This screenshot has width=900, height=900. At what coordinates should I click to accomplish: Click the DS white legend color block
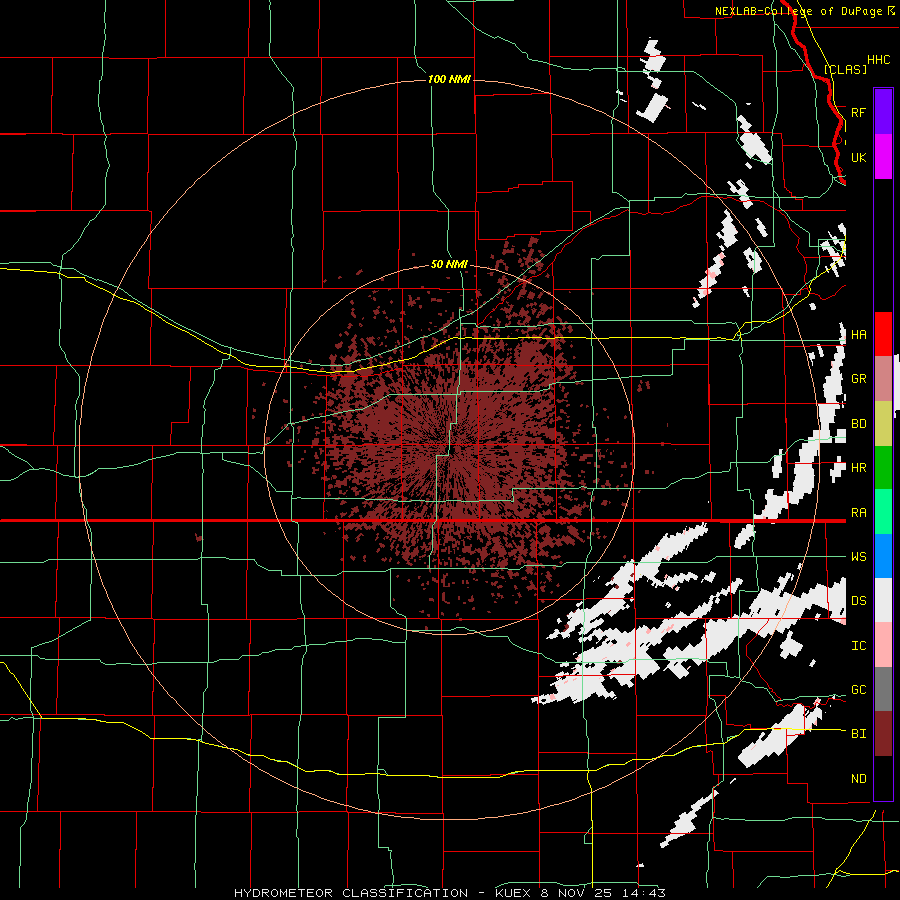[883, 600]
